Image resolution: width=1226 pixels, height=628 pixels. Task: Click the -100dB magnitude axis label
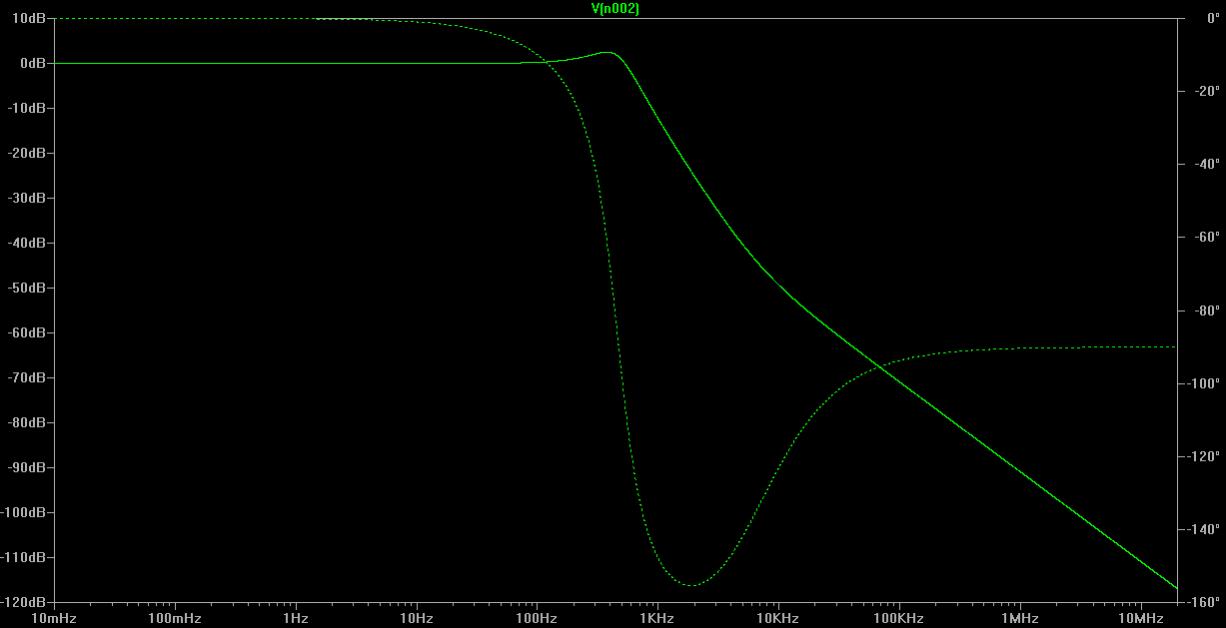[x=23, y=512]
